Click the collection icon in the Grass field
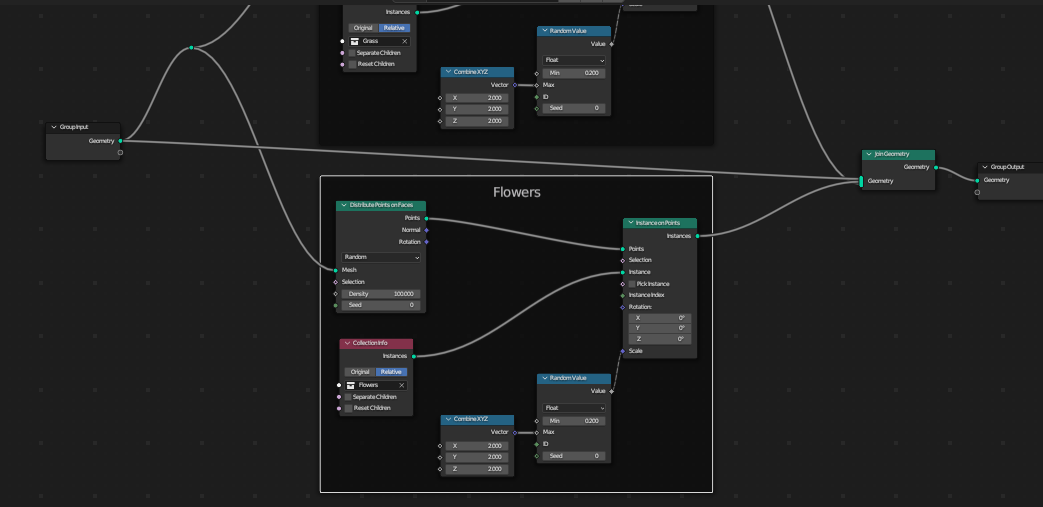The image size is (1043, 507). pos(355,41)
